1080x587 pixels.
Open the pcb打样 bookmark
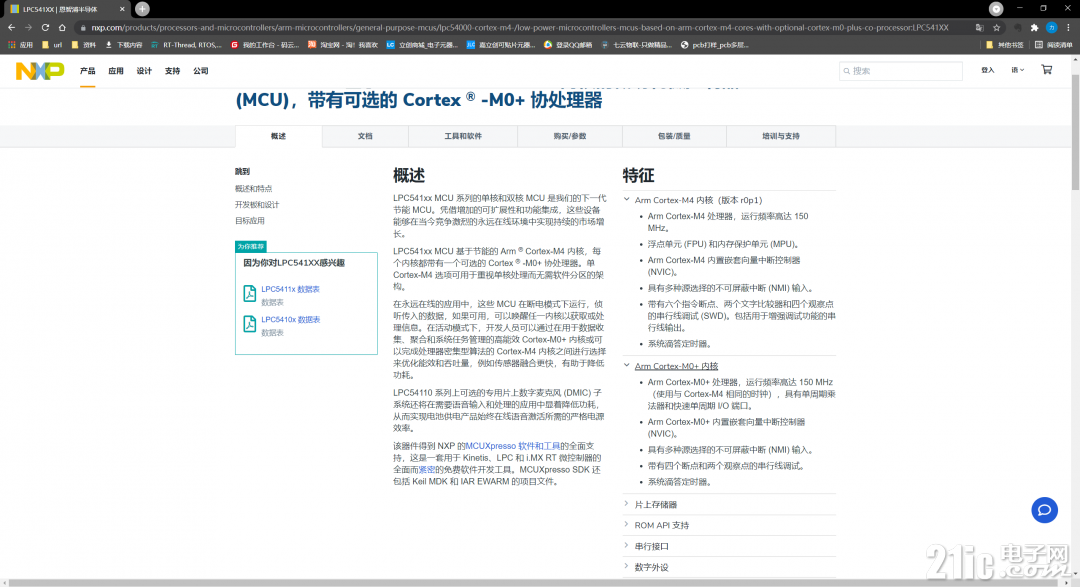[x=714, y=45]
